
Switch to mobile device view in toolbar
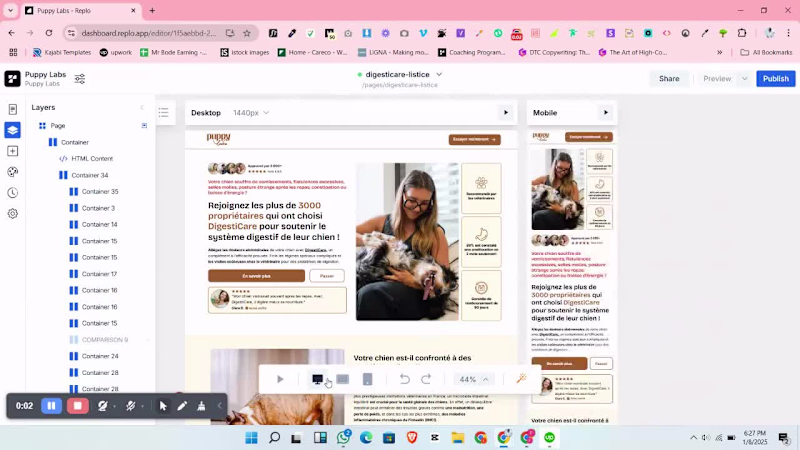(367, 379)
